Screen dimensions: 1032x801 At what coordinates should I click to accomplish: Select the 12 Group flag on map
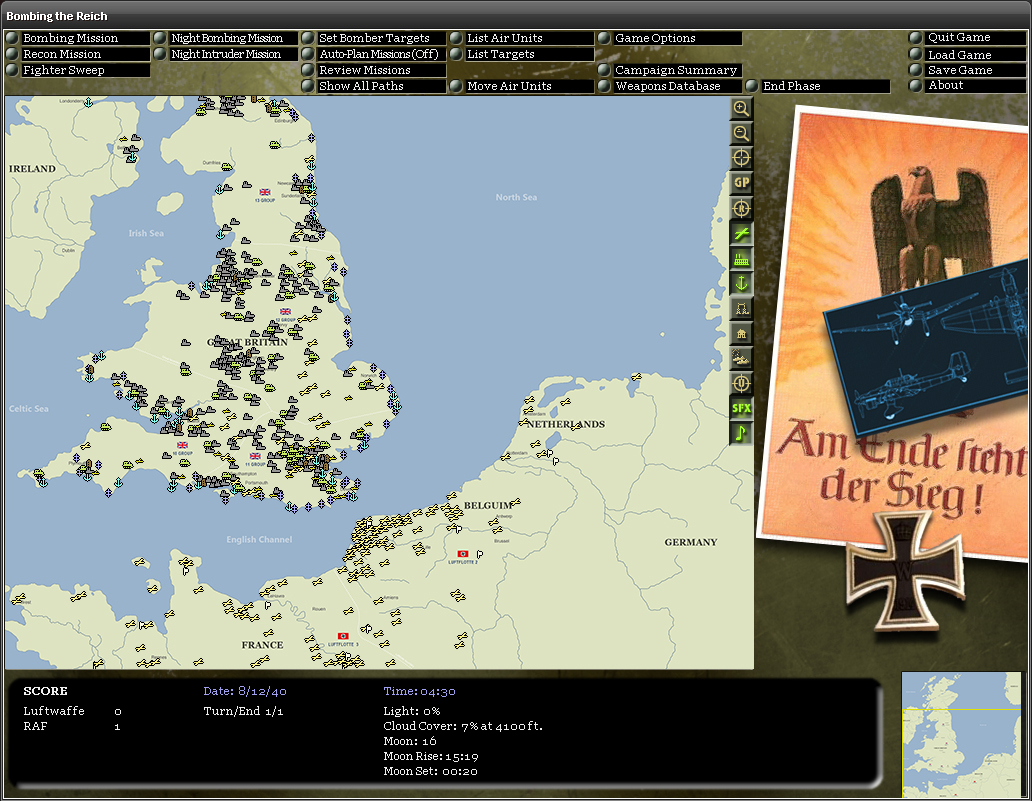pyautogui.click(x=285, y=311)
